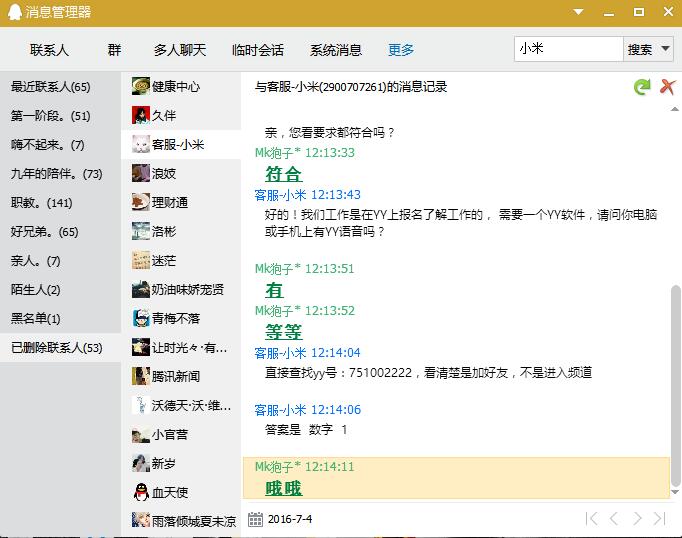Open the 黑名单(1) group

(60, 318)
